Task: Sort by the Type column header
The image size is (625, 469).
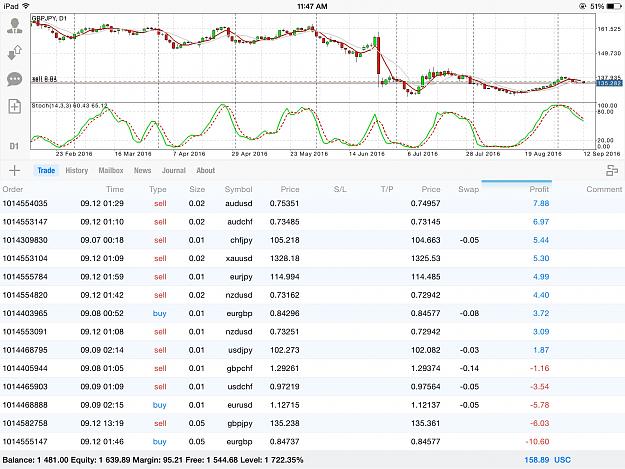Action: click(x=158, y=189)
